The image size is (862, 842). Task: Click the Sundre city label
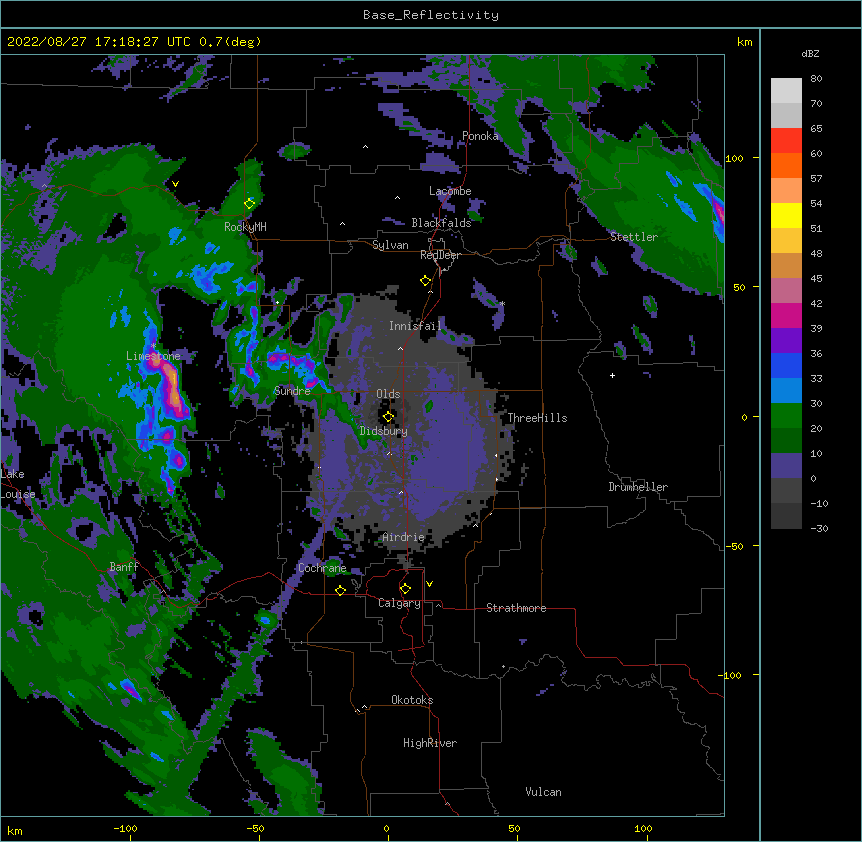(292, 391)
